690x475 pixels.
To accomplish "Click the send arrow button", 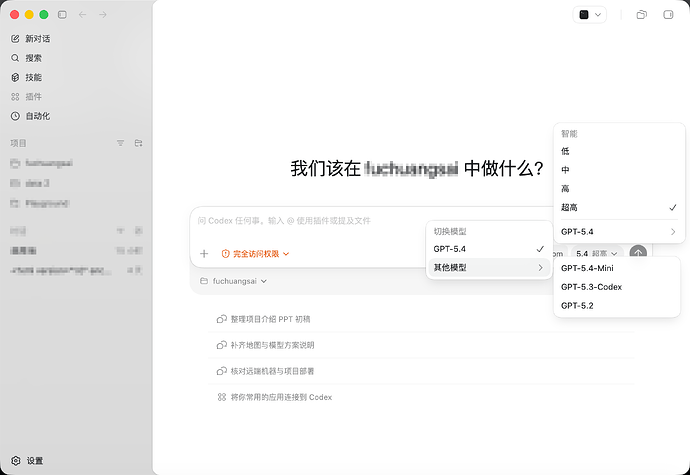I will tap(638, 253).
